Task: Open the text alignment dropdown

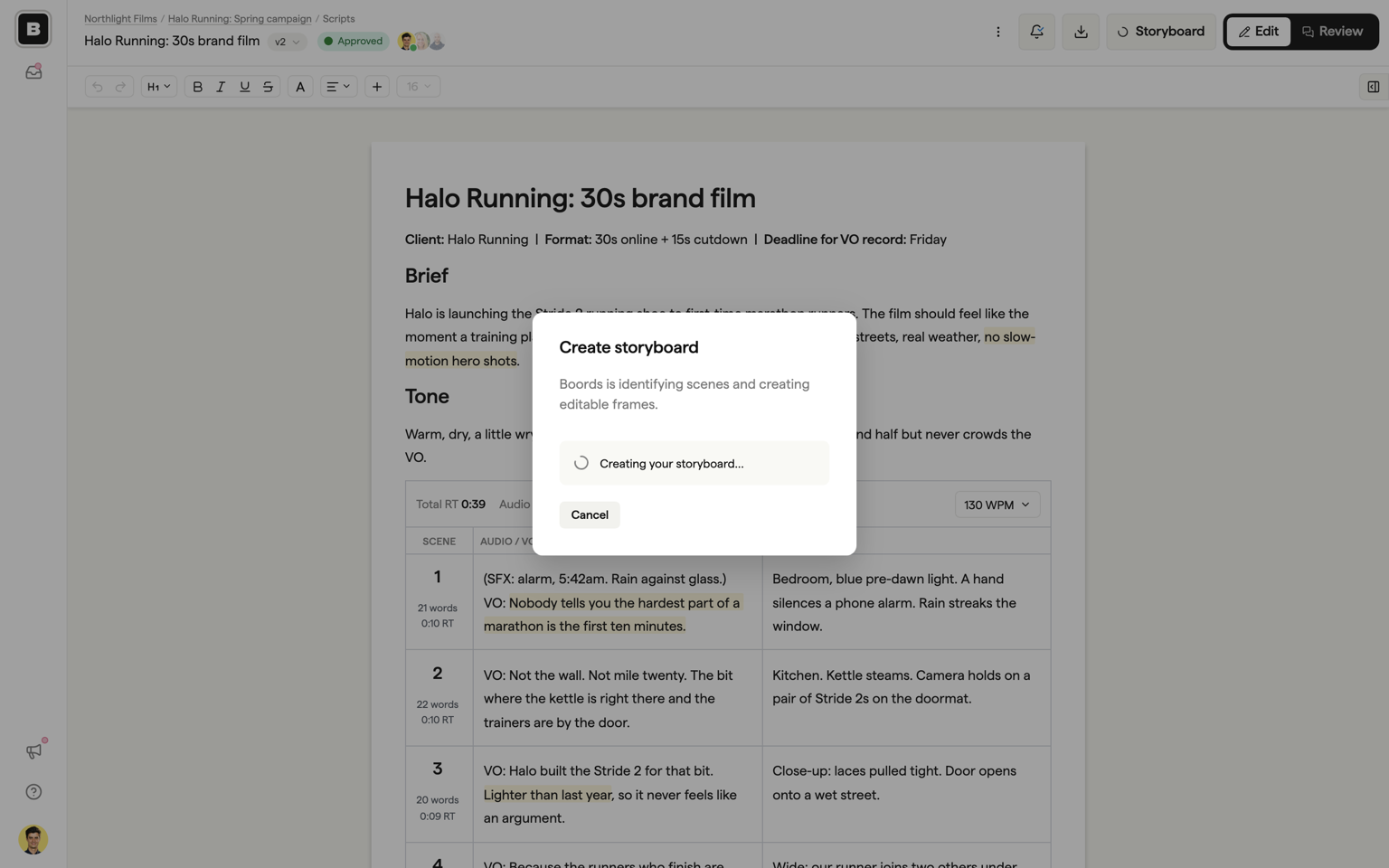Action: coord(338,87)
